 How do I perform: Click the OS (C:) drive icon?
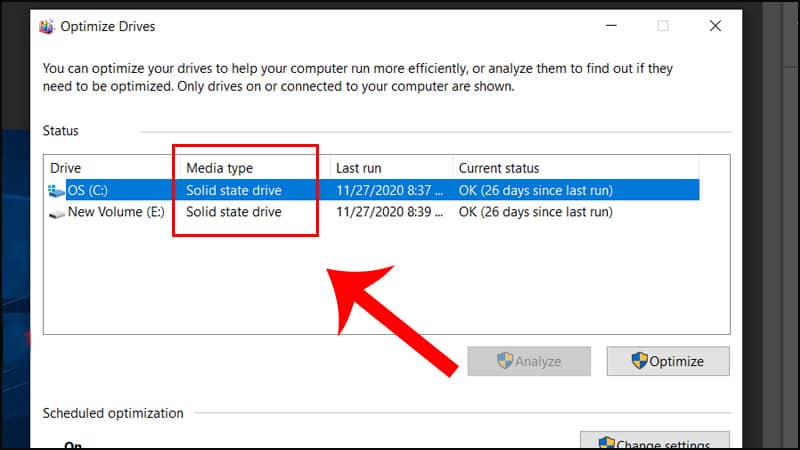click(55, 190)
